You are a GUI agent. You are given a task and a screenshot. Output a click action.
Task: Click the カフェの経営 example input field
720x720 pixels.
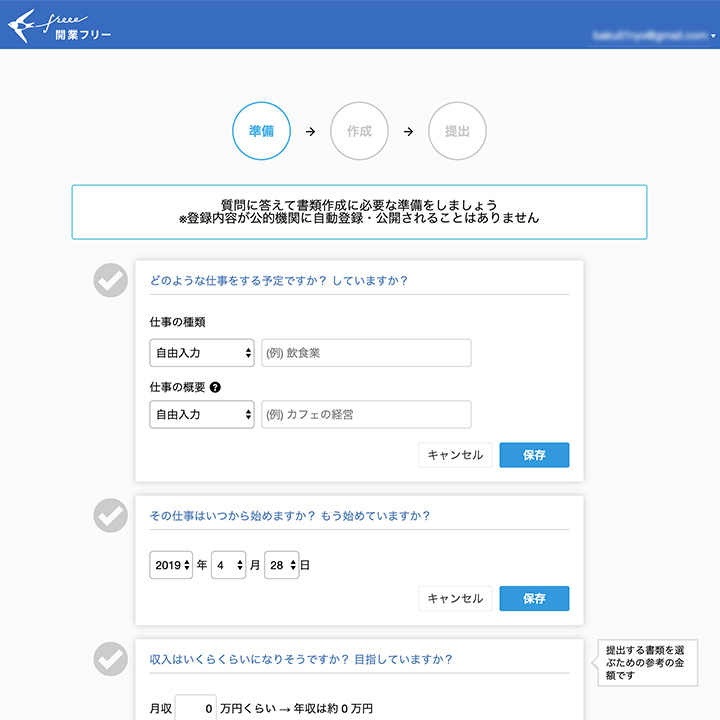366,414
